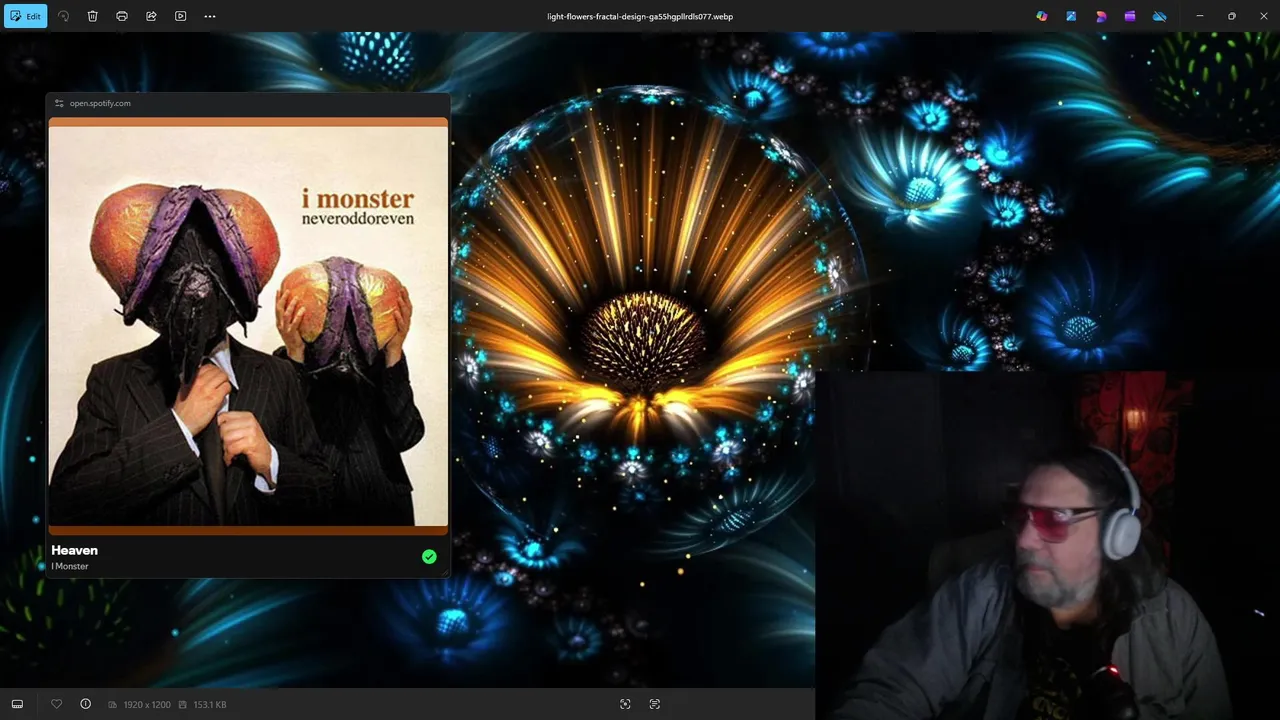Open the Heaven song title link
Screen dimensions: 1280x720
coord(74,550)
